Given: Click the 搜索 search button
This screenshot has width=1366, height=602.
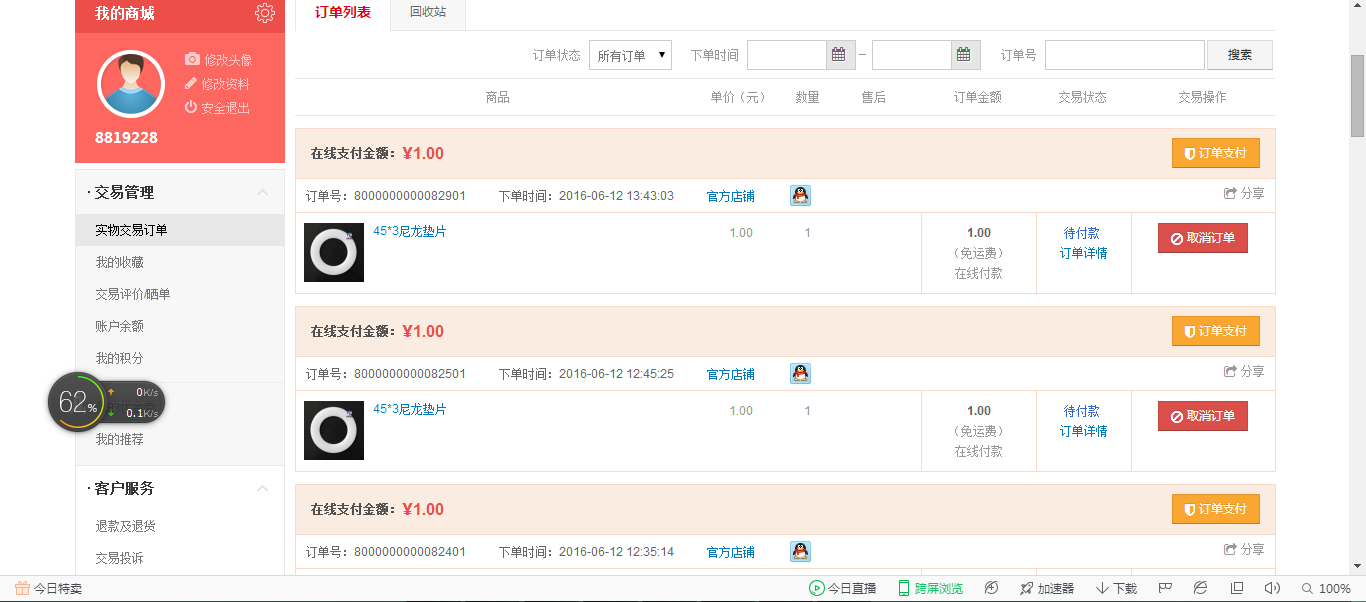Looking at the screenshot, I should pyautogui.click(x=1240, y=55).
